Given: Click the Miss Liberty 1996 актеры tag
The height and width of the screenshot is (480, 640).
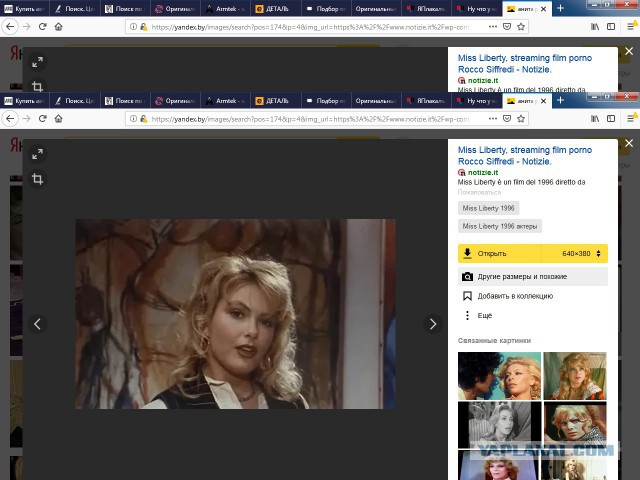Looking at the screenshot, I should (500, 226).
